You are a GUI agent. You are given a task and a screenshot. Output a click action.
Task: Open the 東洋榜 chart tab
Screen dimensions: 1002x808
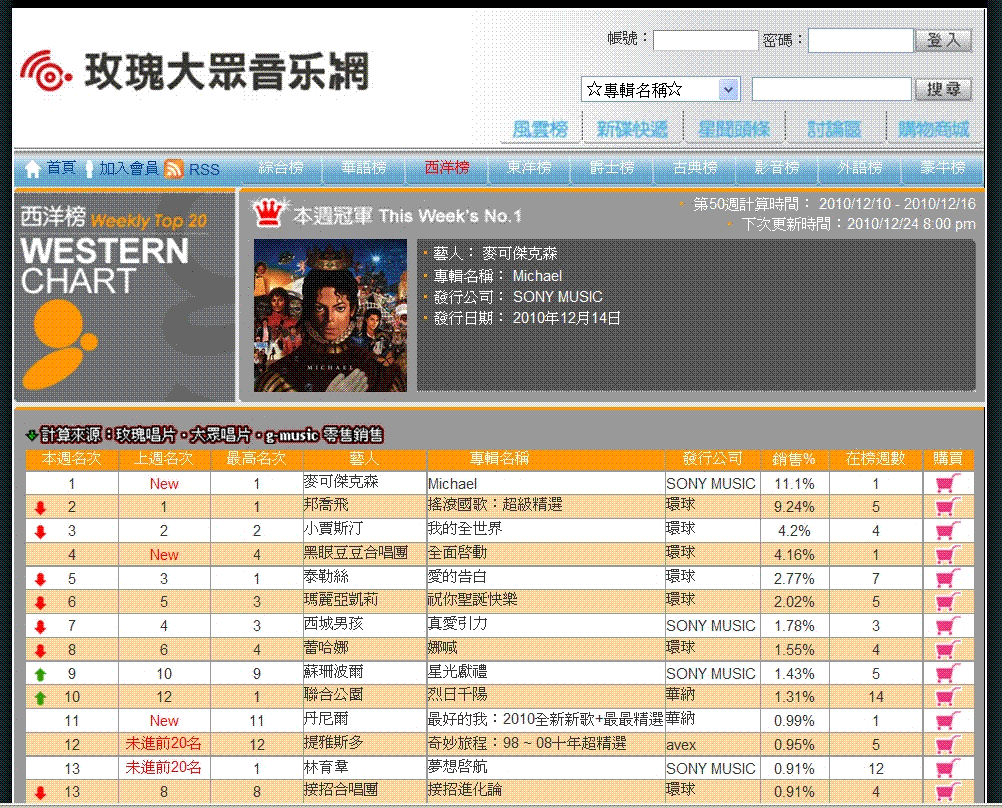click(x=529, y=167)
